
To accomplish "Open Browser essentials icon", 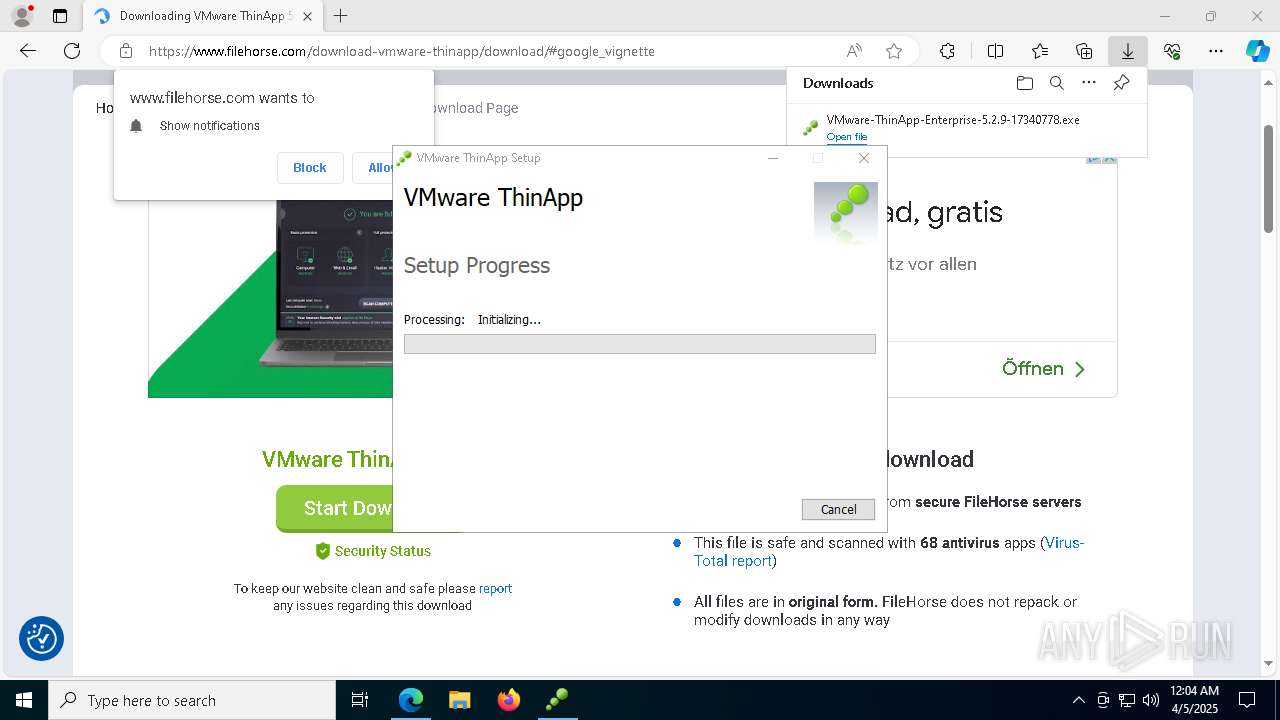I will pos(1172,51).
